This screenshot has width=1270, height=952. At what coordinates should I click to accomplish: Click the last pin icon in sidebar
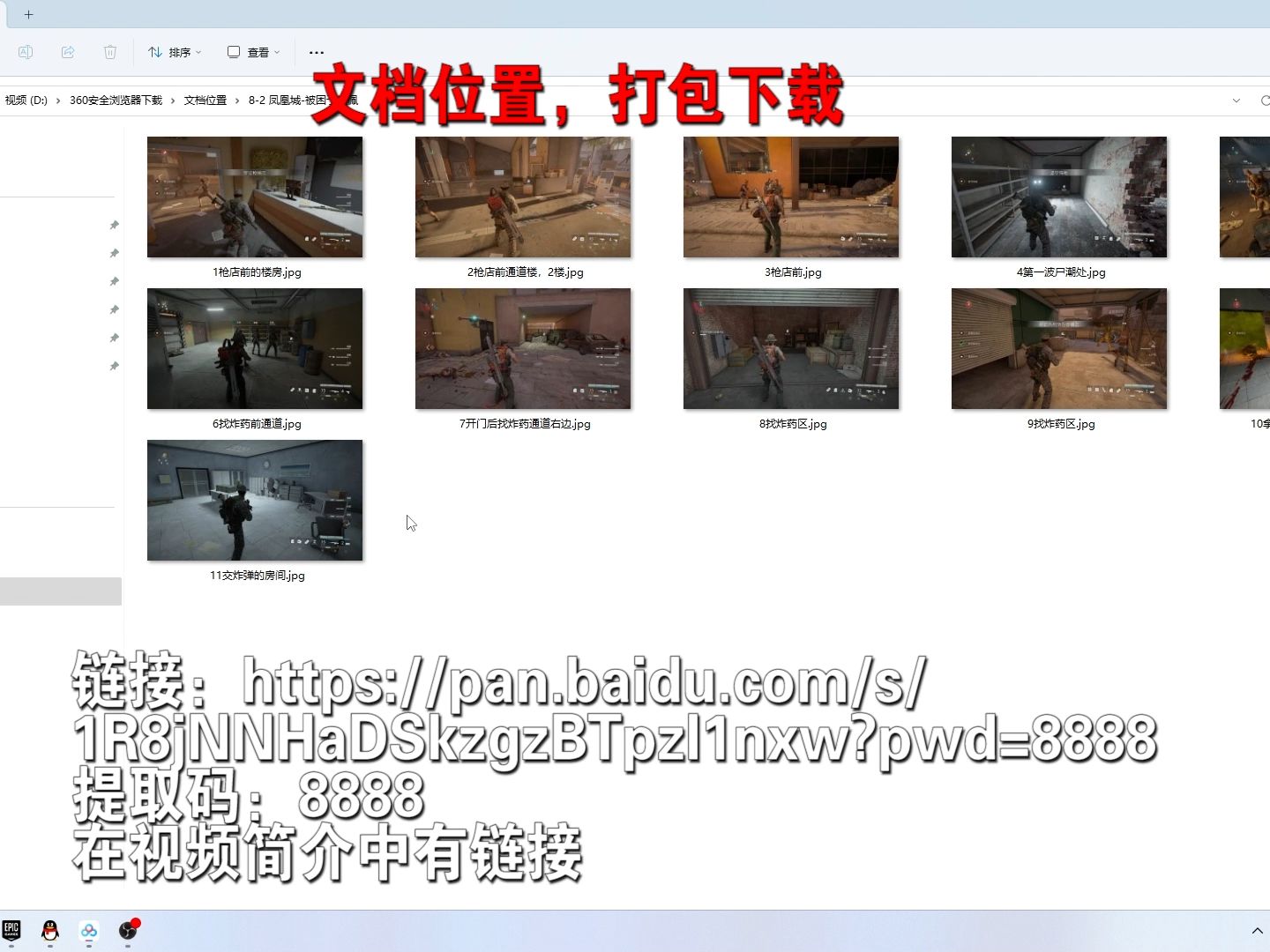click(114, 367)
